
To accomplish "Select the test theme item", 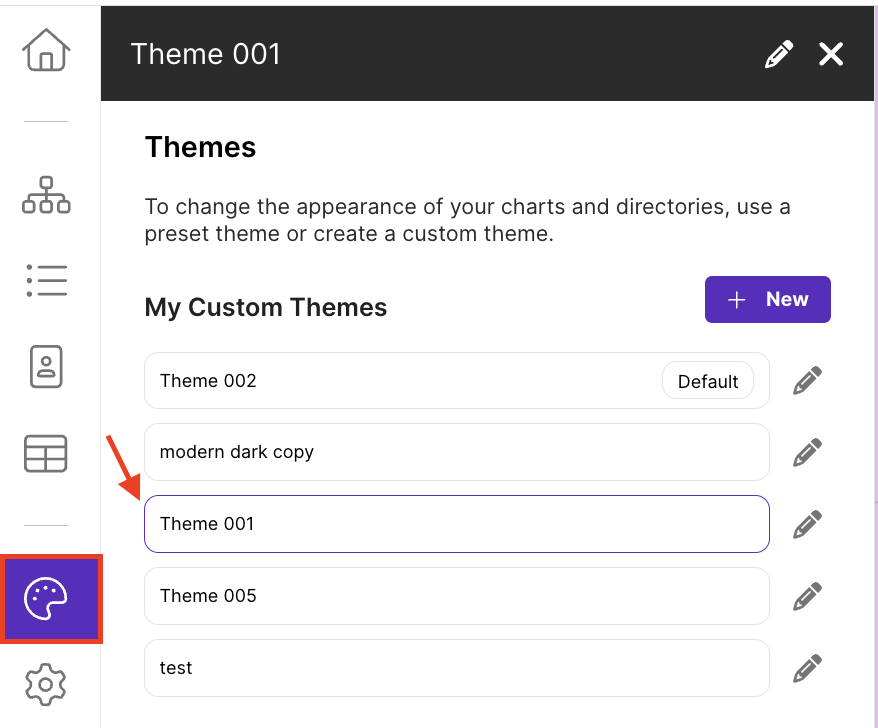I will pos(457,668).
